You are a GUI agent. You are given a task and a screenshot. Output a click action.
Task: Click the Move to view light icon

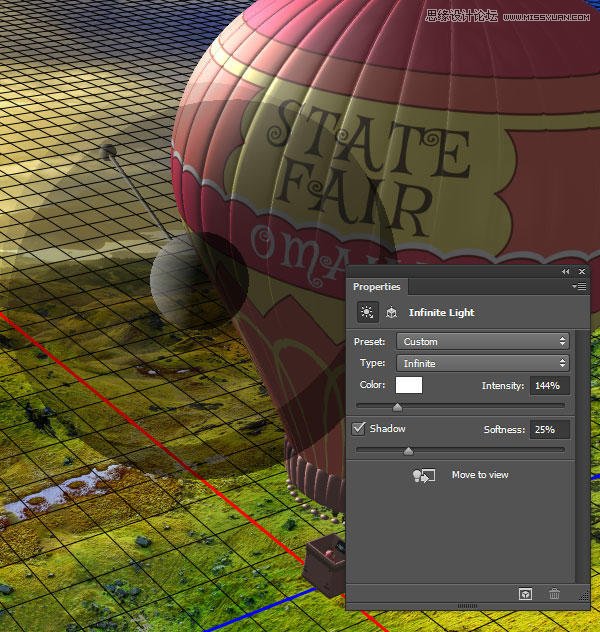[x=424, y=476]
